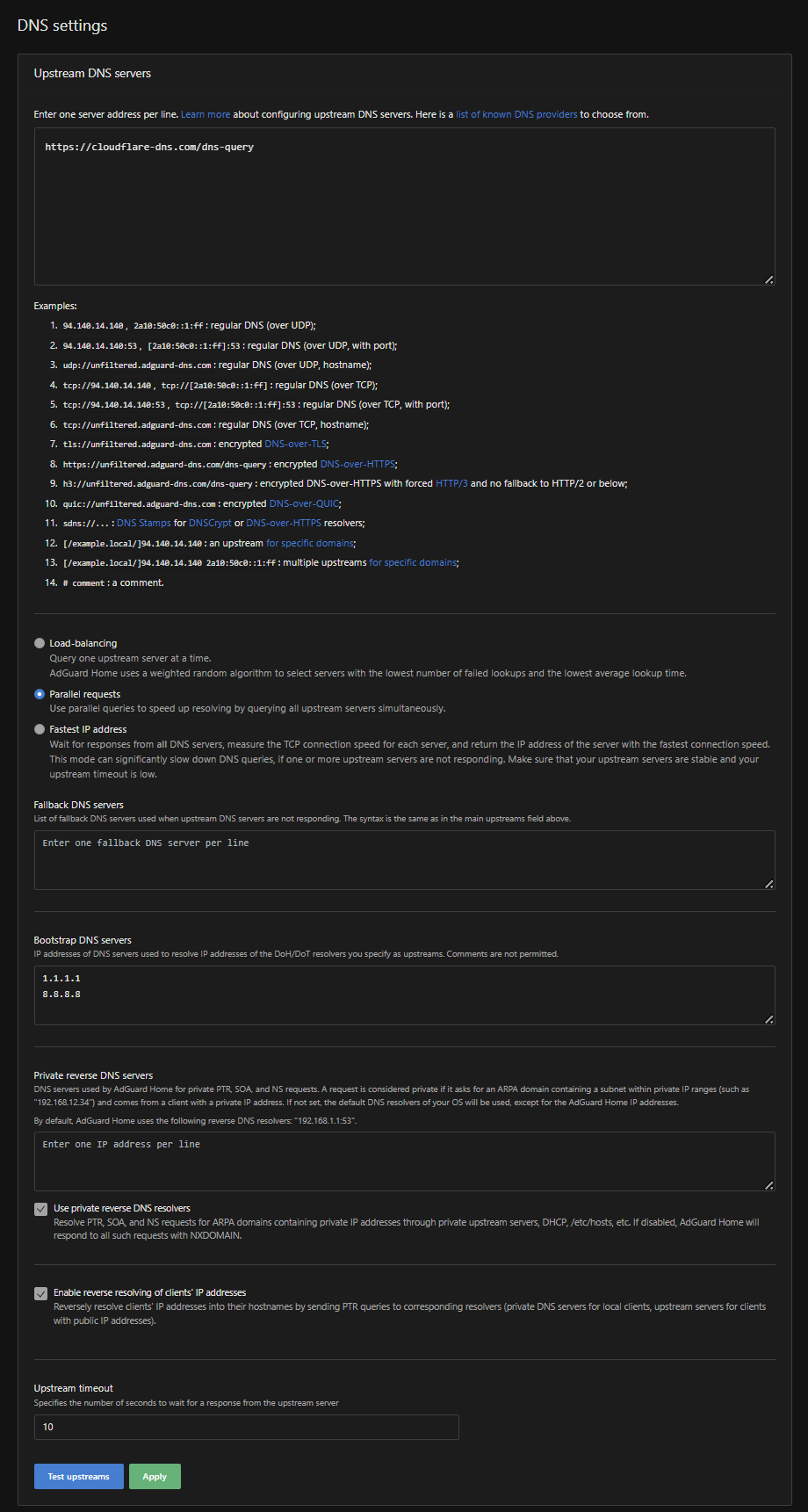Click resize handle of the fallback servers textarea
This screenshot has width=808, height=1512.
point(769,884)
